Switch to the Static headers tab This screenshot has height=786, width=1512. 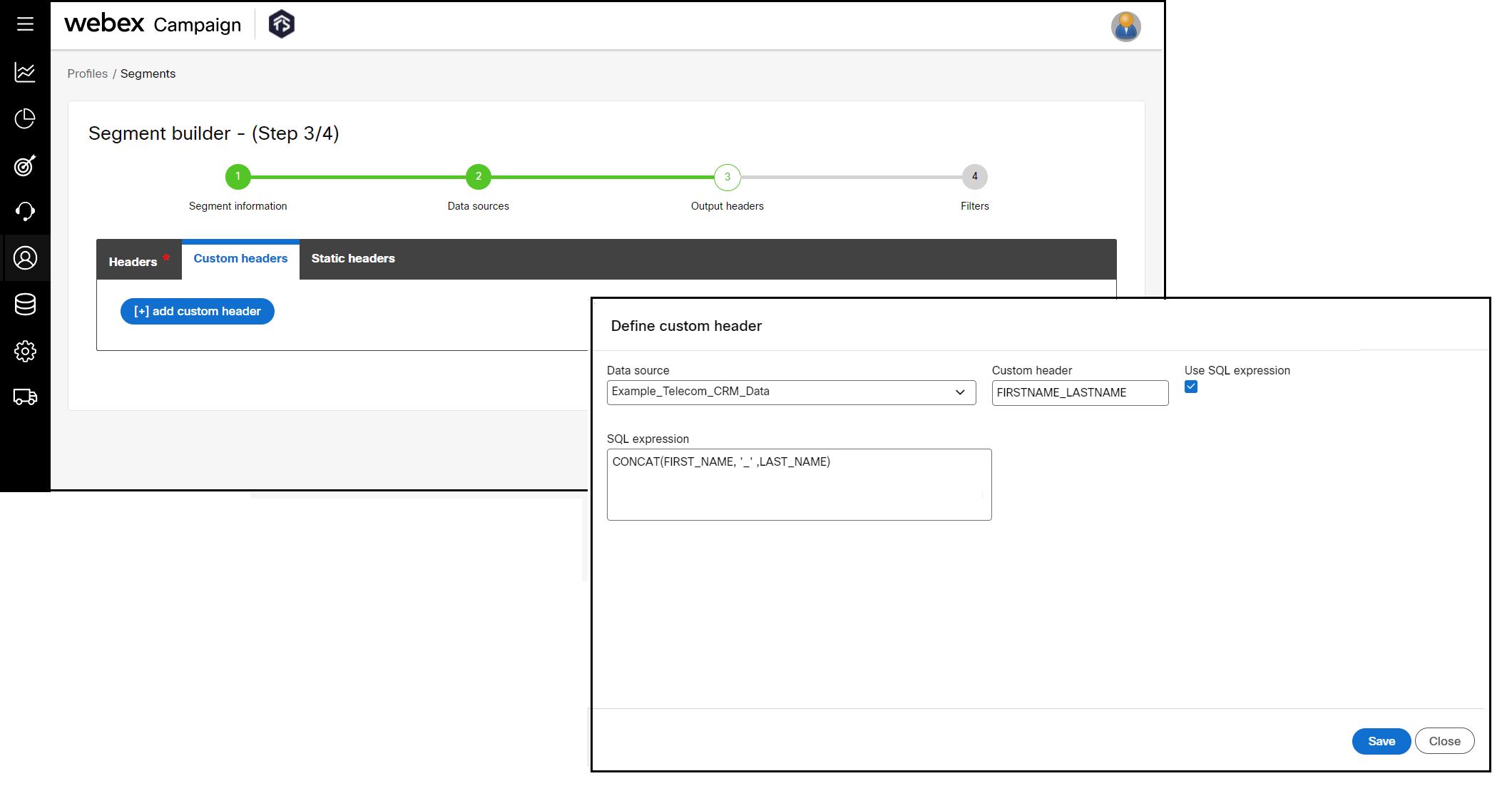click(352, 258)
